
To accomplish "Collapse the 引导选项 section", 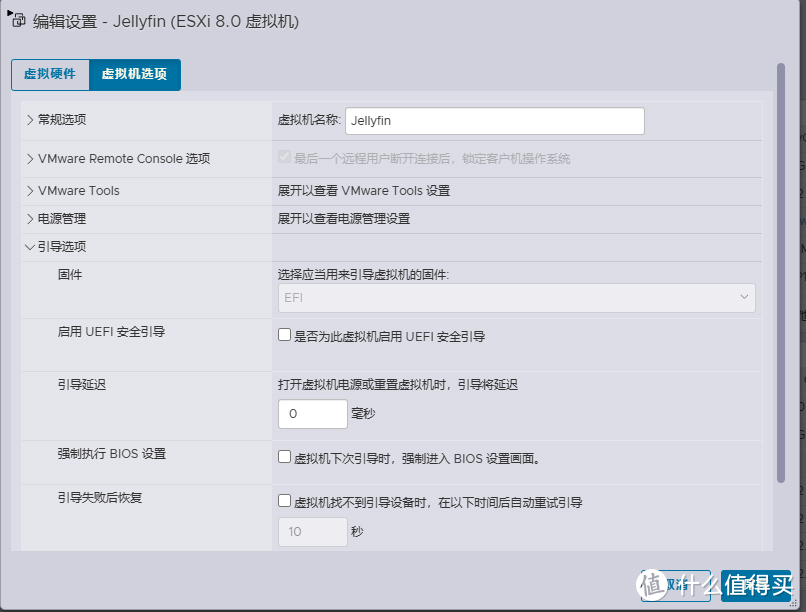I will 30,247.
